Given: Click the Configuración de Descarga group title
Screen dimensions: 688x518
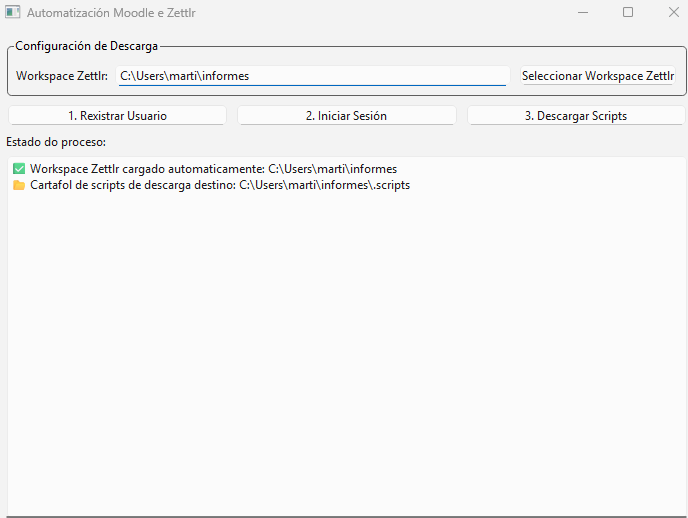Looking at the screenshot, I should [87, 46].
